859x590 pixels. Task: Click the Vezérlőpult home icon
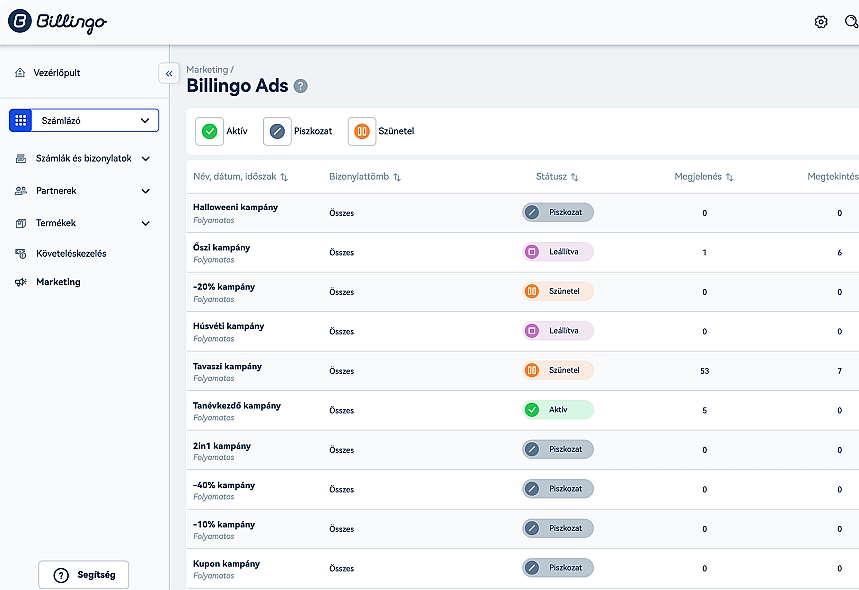20,73
